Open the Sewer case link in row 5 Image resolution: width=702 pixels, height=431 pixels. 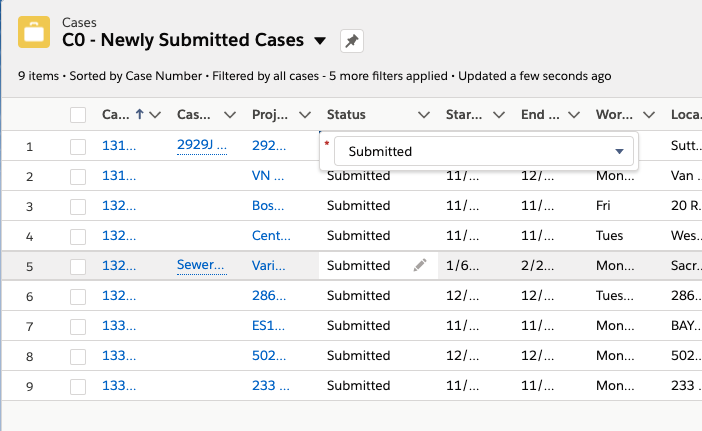pyautogui.click(x=202, y=265)
